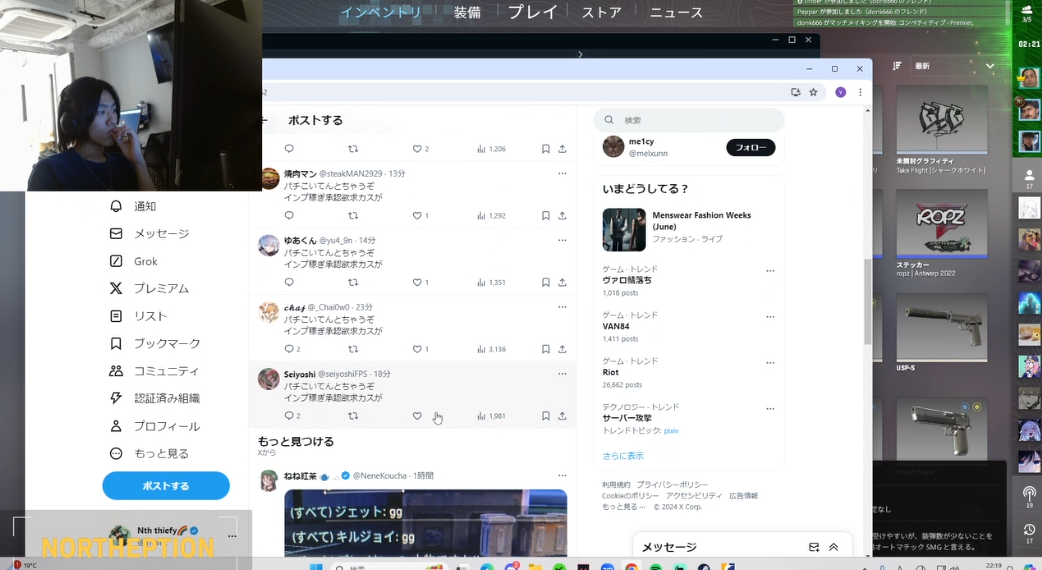This screenshot has height=570, width=1042.
Task: Expand the メッセージ drawer with double chevron
Action: pyautogui.click(x=833, y=547)
